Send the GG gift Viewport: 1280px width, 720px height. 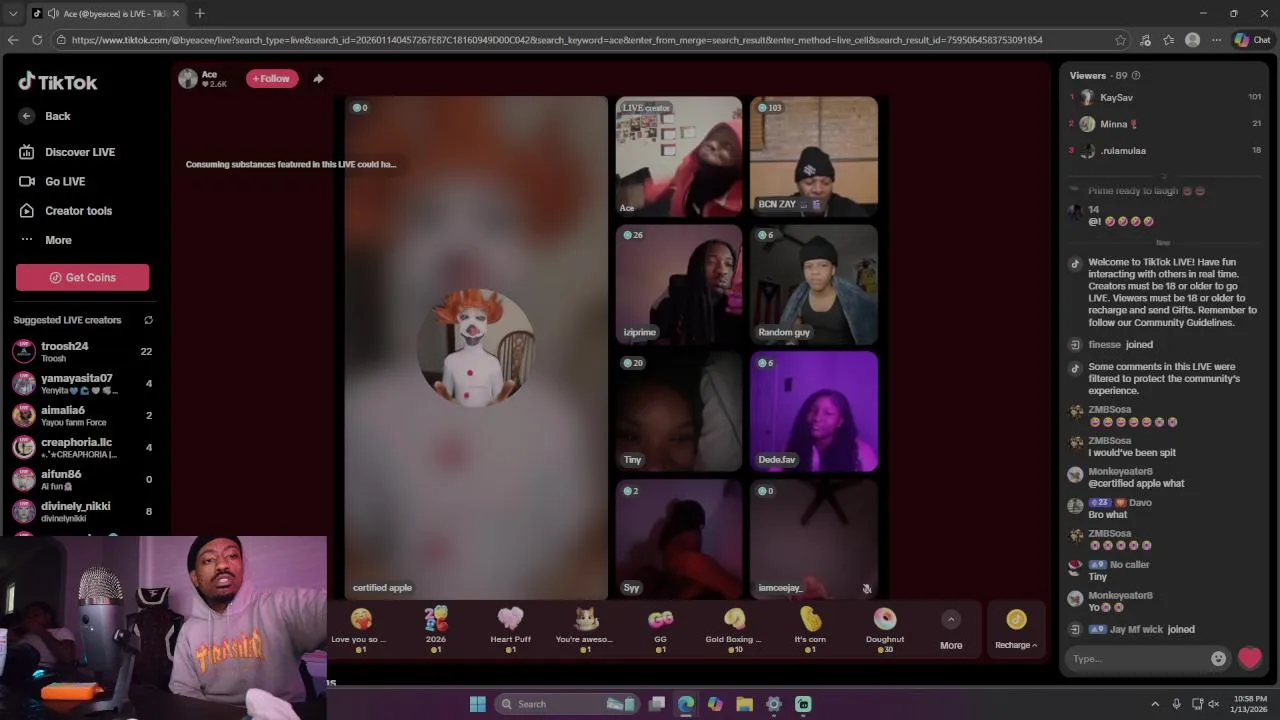point(660,630)
